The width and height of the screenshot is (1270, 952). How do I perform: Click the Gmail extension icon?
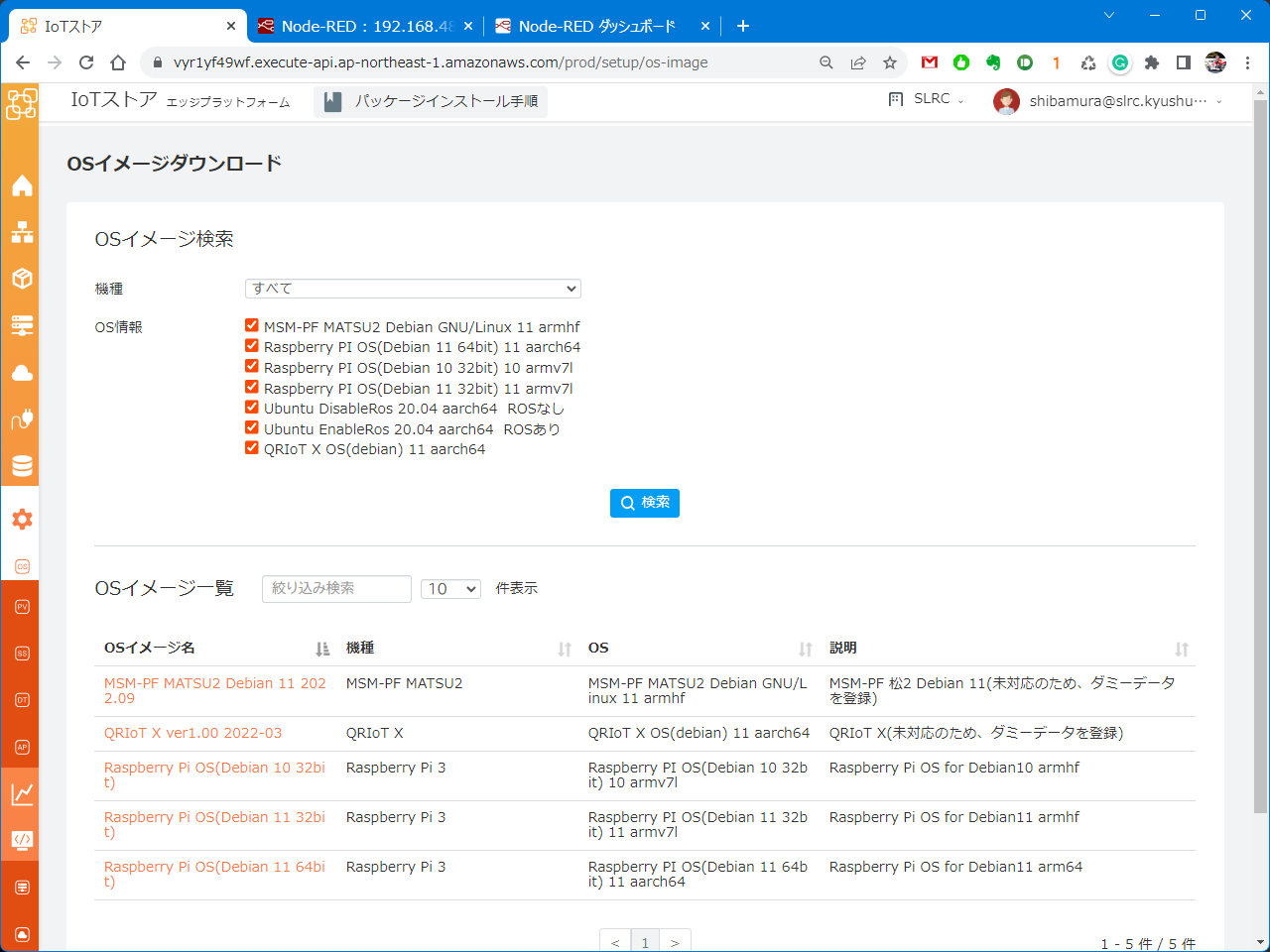(930, 62)
